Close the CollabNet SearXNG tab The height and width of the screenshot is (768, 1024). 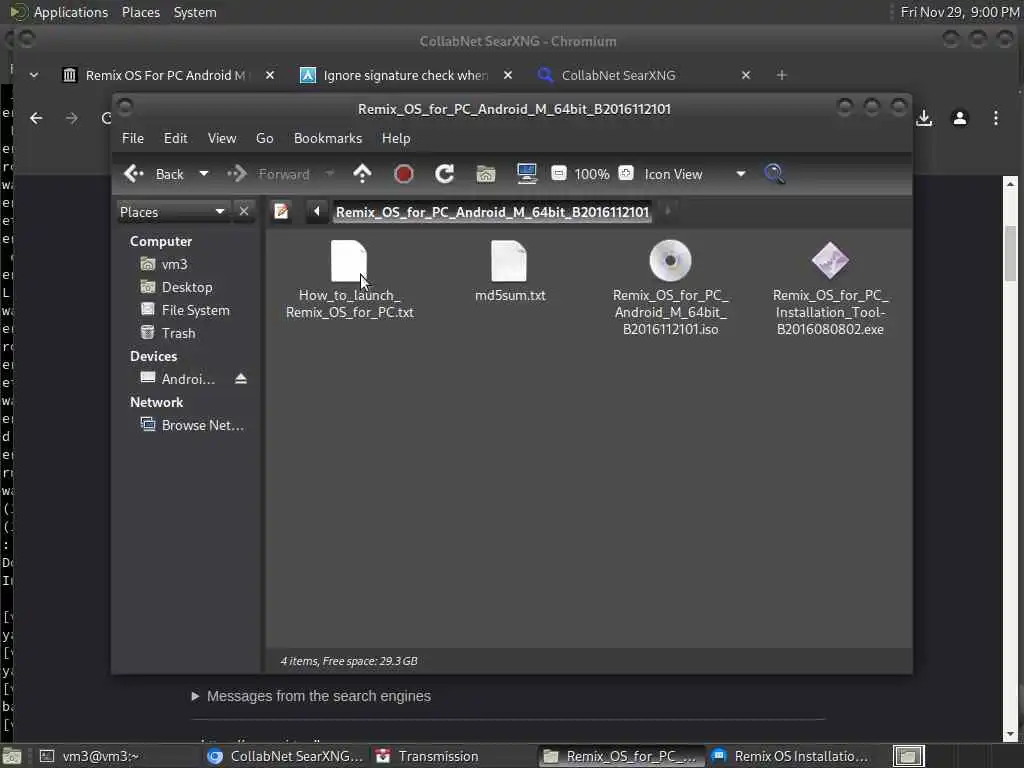tap(746, 75)
